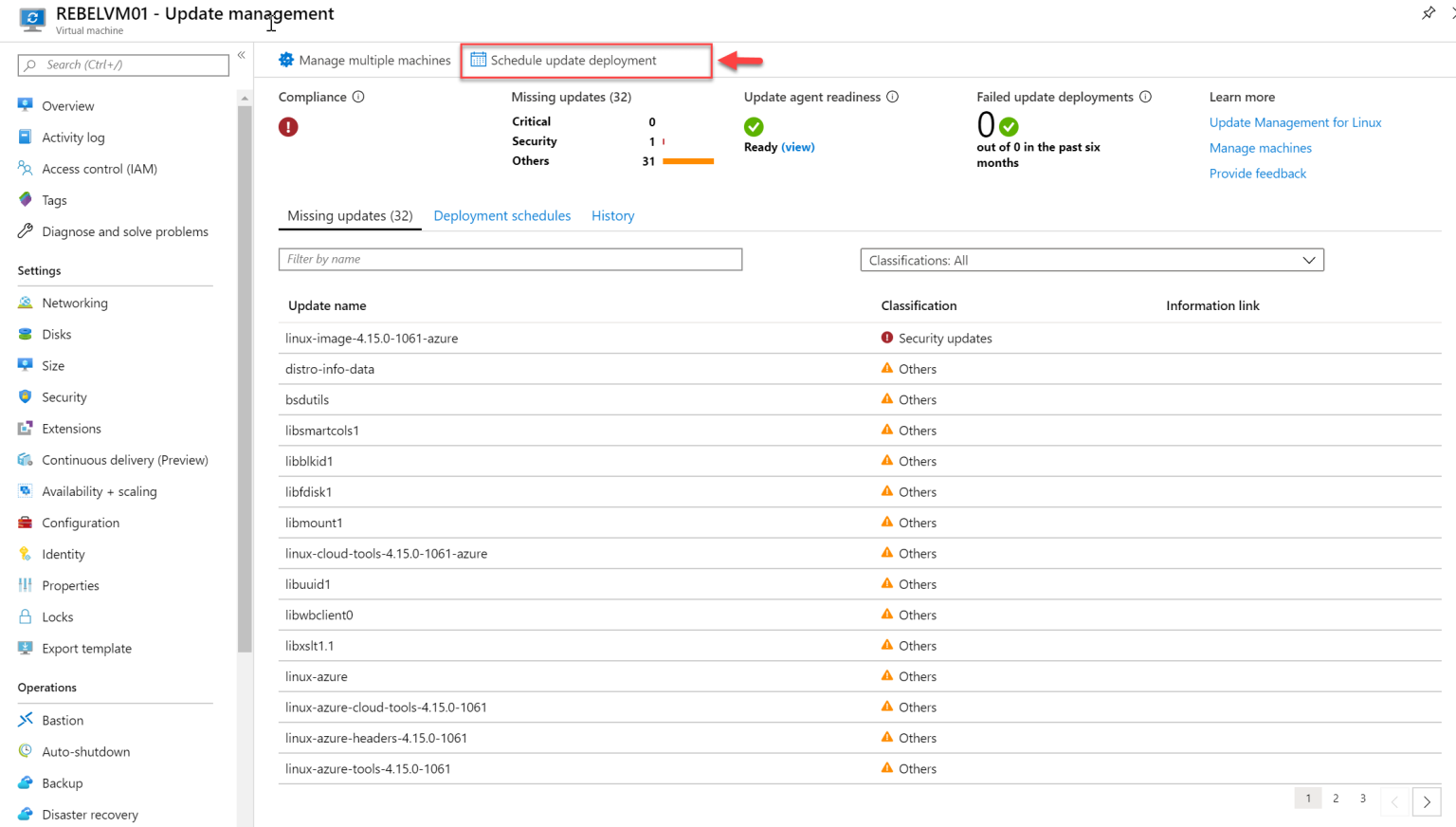Select Backup under Operations

(61, 782)
